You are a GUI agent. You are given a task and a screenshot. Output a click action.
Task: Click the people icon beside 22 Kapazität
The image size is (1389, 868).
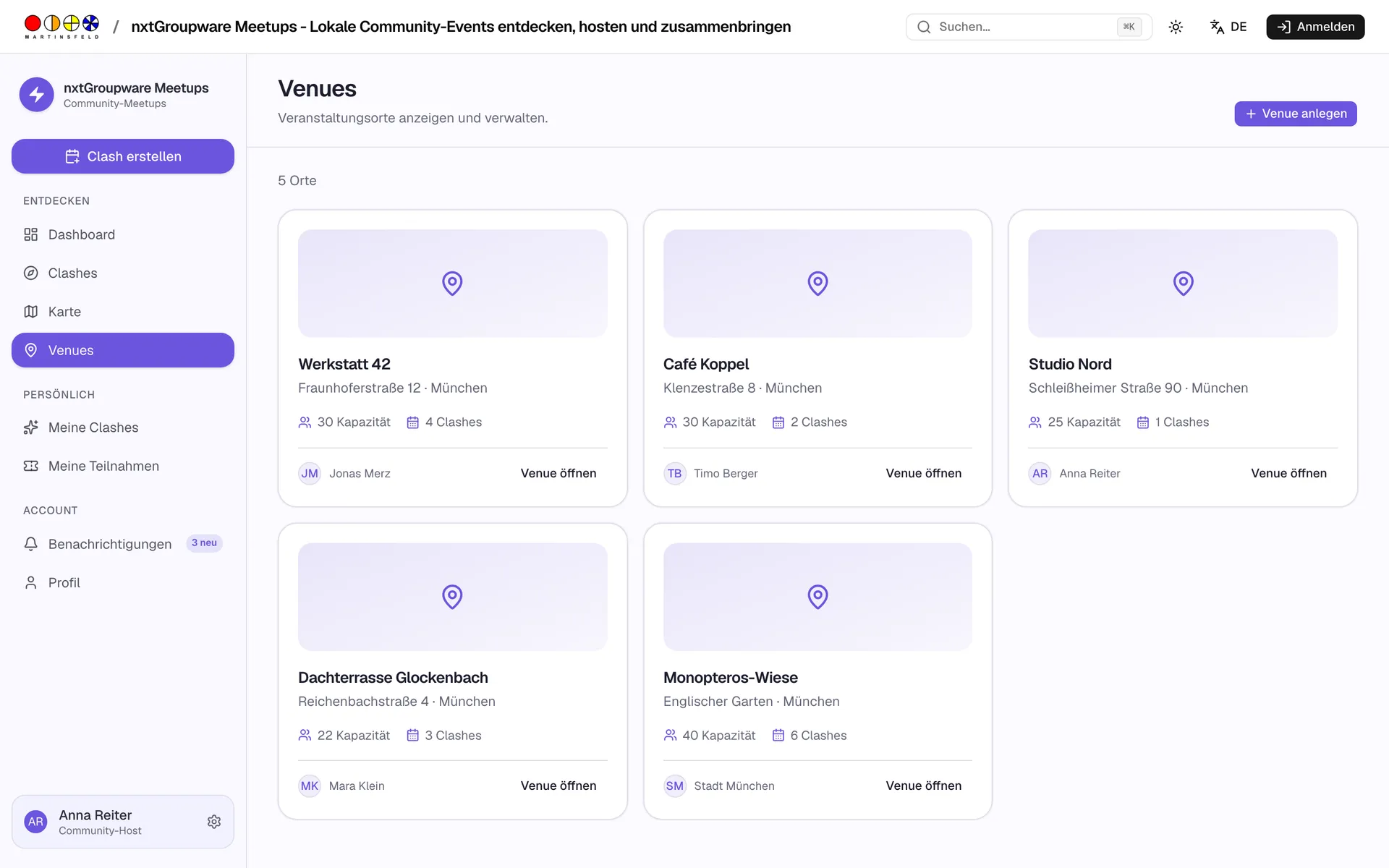coord(305,736)
